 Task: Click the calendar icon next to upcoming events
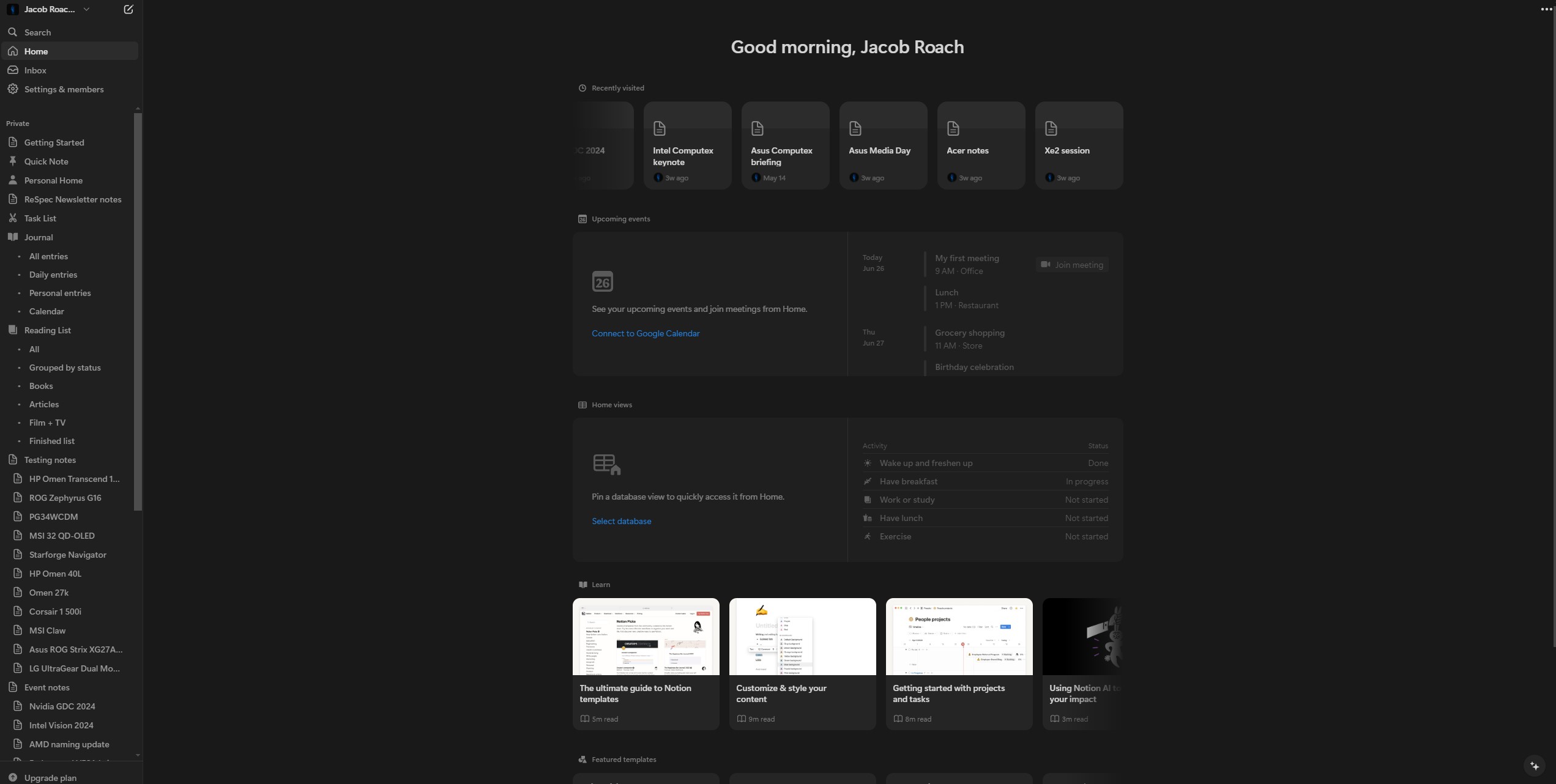pos(582,219)
